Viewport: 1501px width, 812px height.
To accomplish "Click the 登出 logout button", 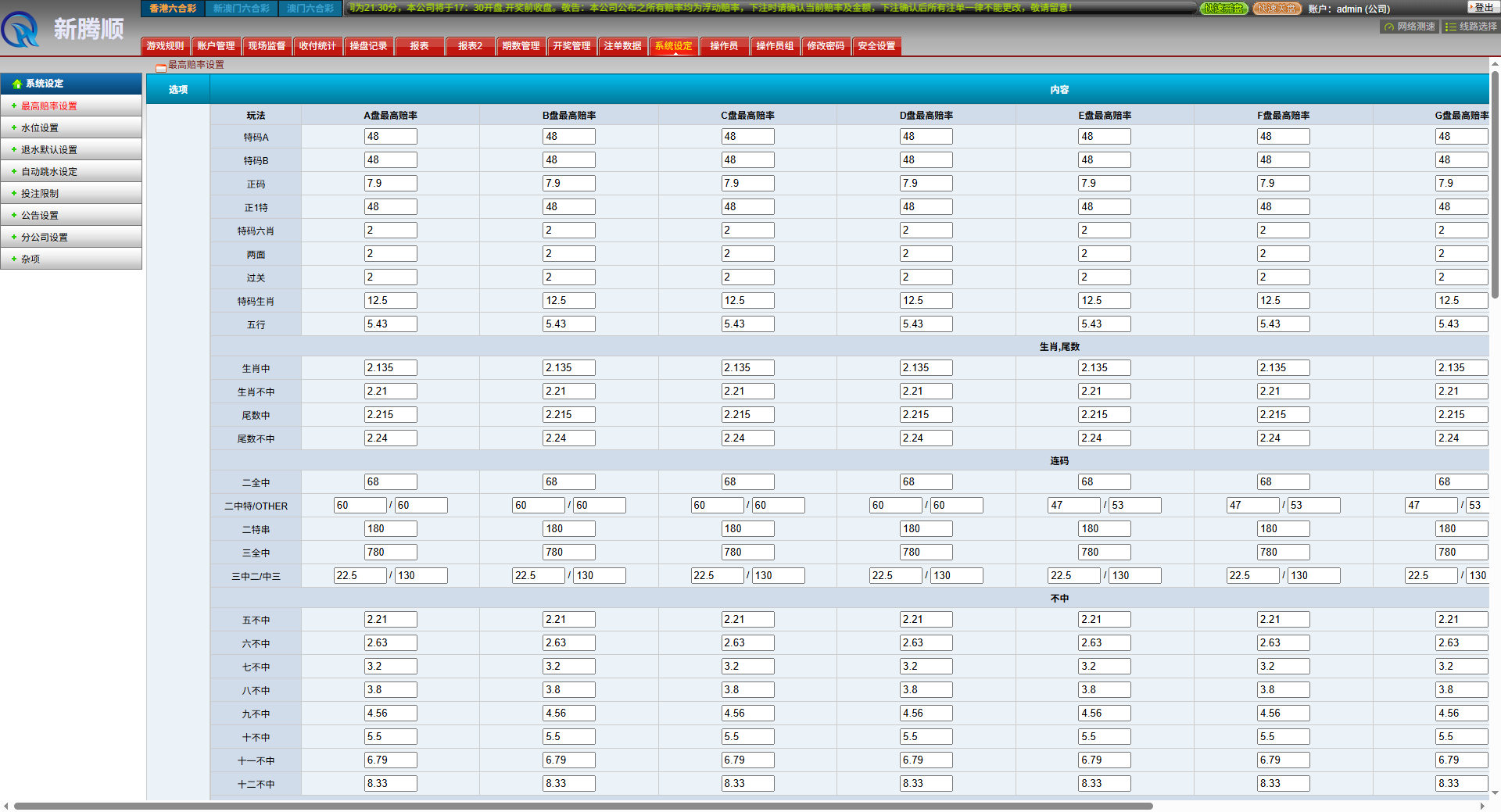I will [1483, 7].
